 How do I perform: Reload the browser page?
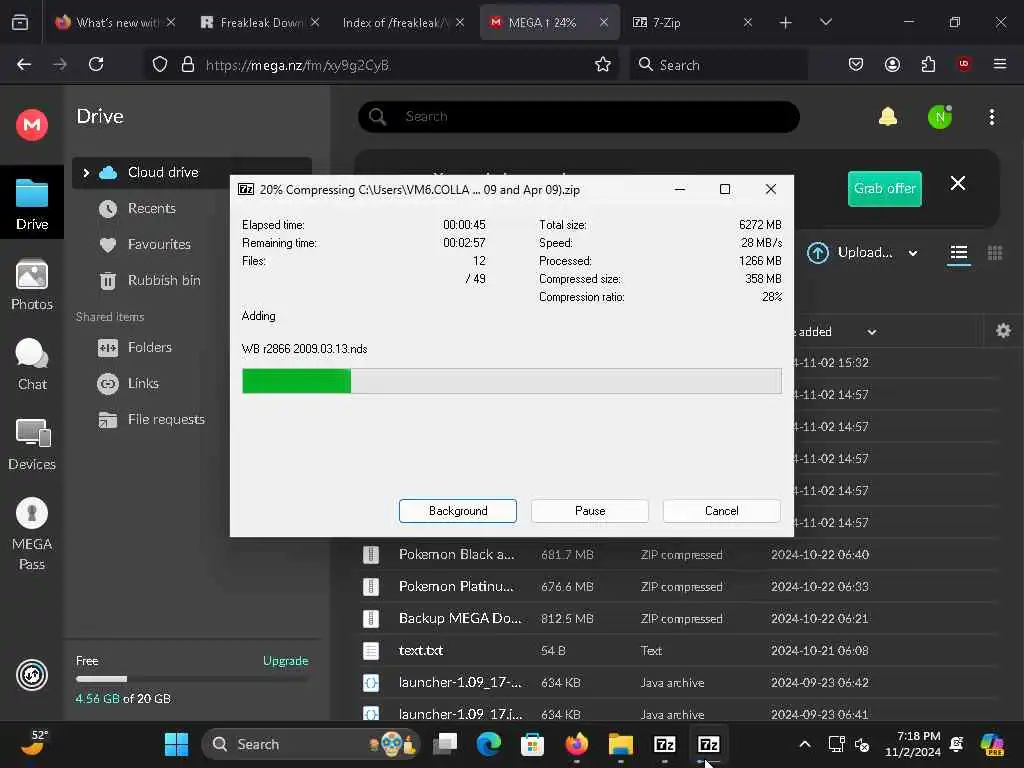96,64
